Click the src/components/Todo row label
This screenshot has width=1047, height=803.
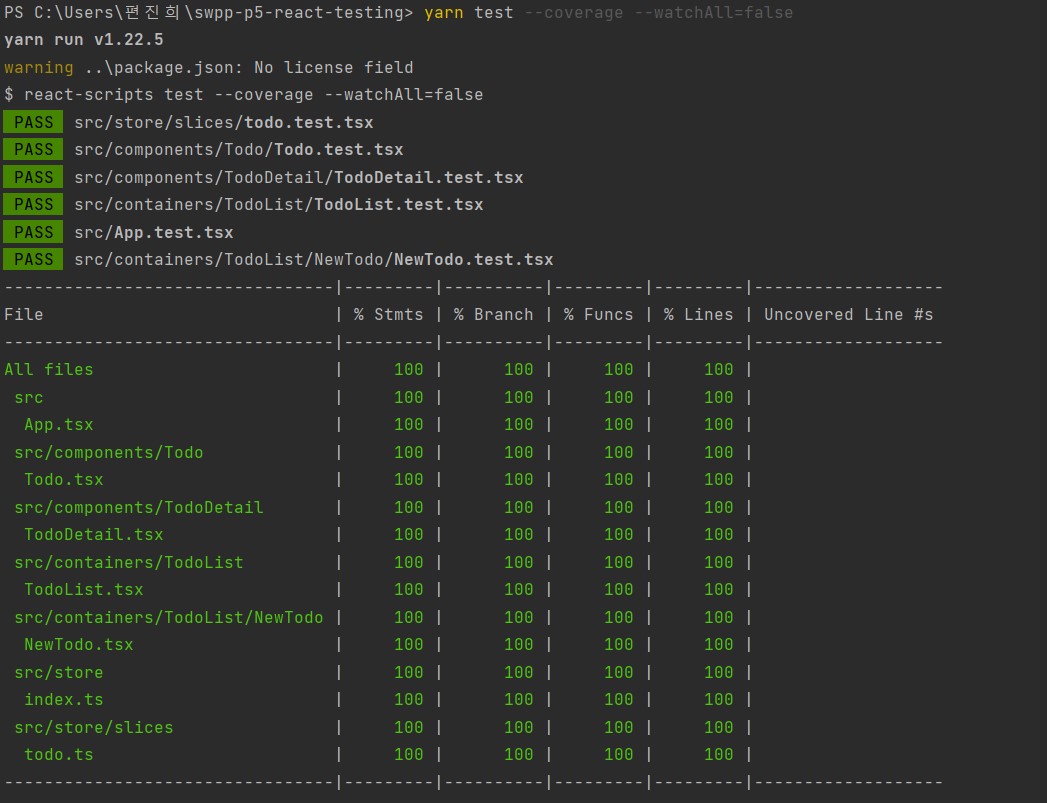(x=109, y=453)
